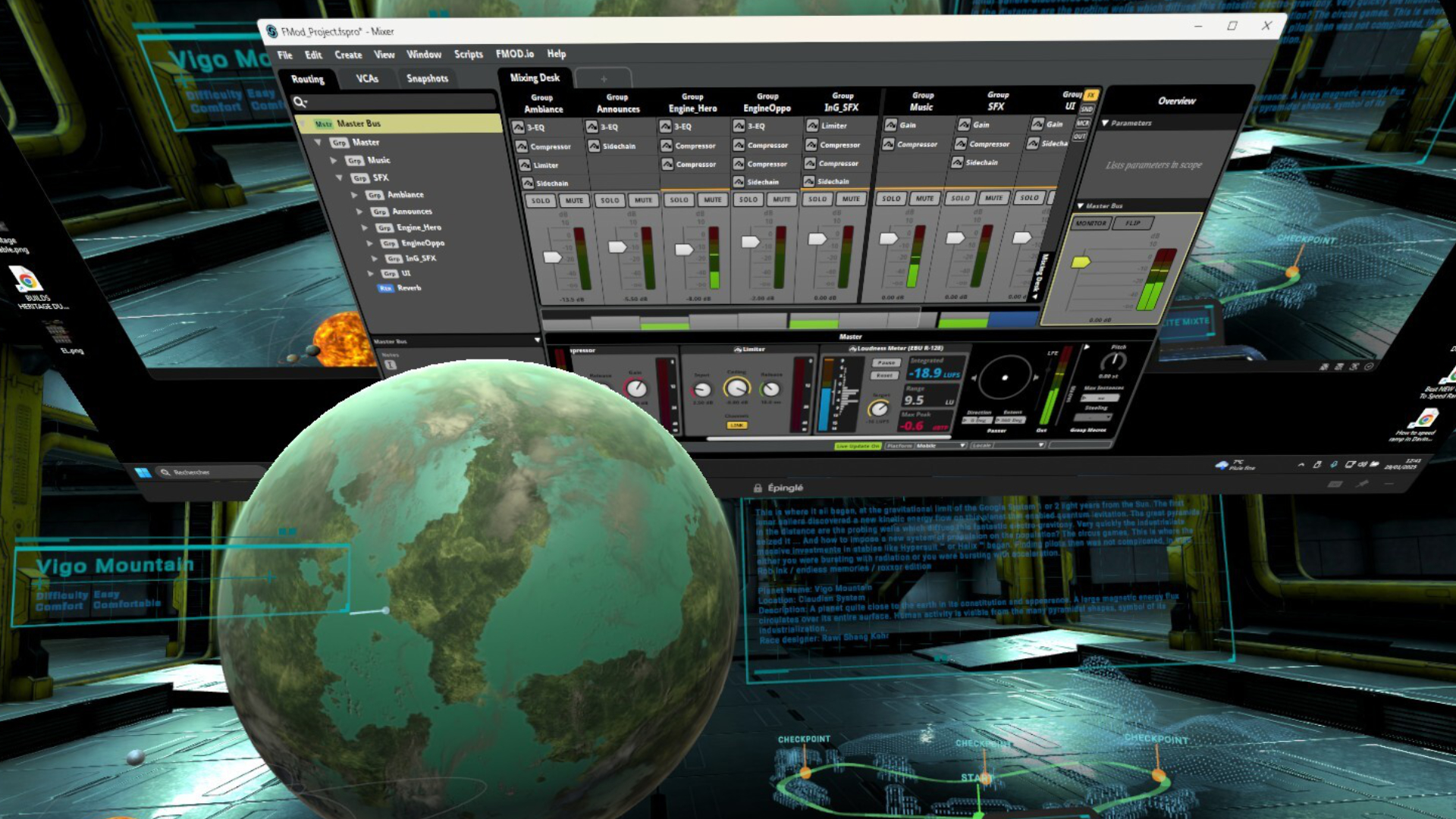
Task: Solo the Group Ambiance channel
Action: click(541, 201)
